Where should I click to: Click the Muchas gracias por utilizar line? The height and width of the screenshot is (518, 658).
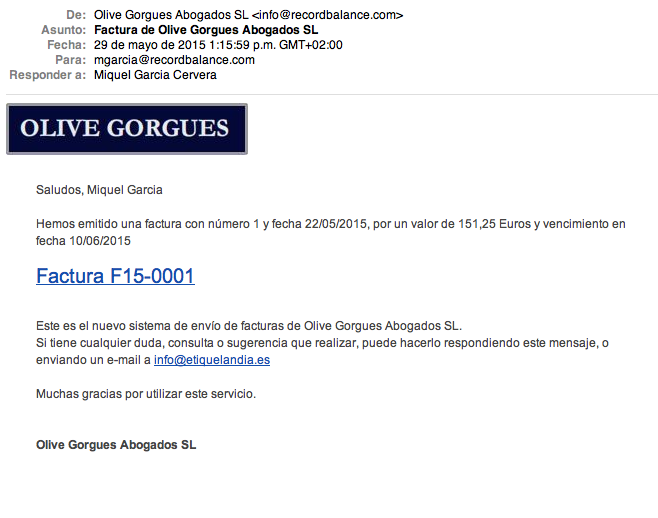[x=146, y=394]
